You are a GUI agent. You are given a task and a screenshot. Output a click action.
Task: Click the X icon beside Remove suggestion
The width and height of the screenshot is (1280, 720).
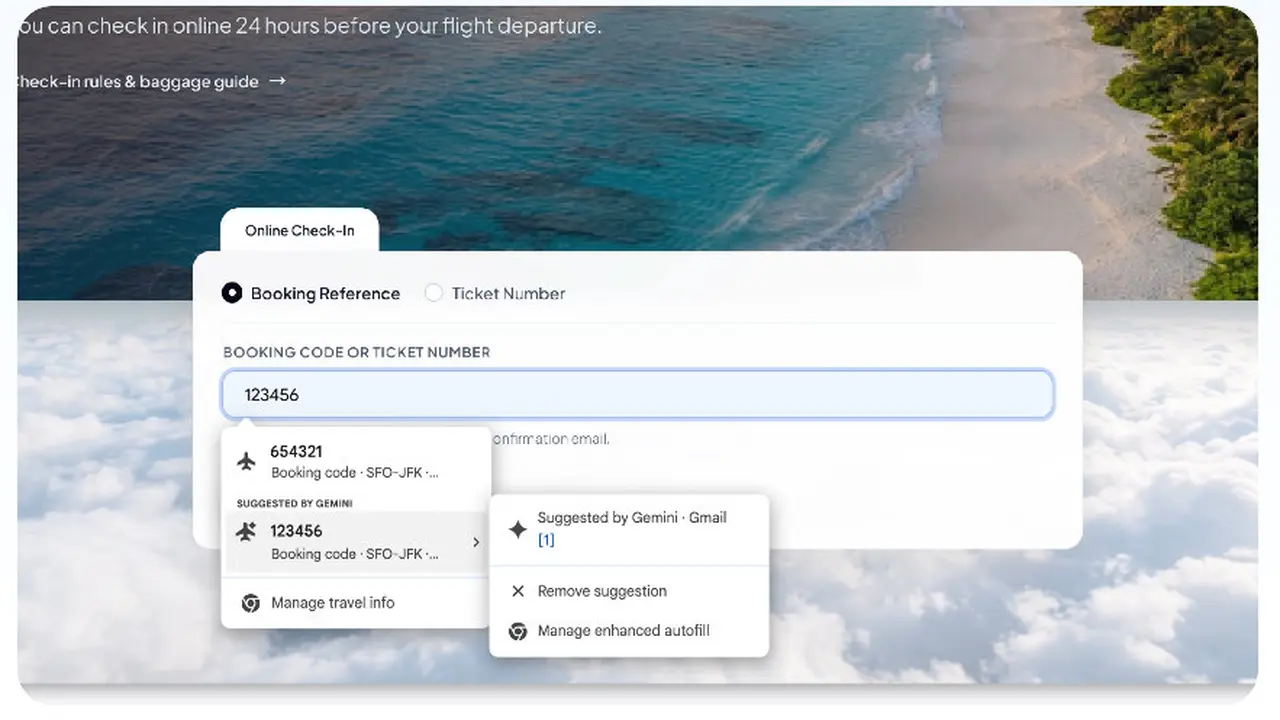coord(518,591)
